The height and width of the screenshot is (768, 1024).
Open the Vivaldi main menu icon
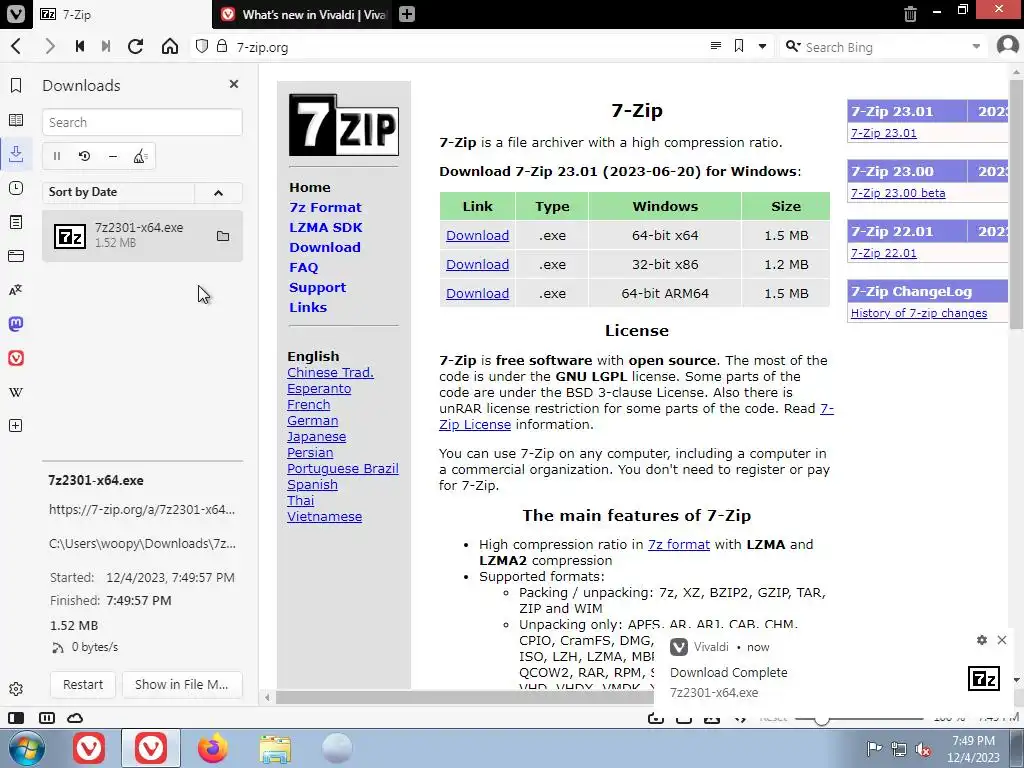coord(16,14)
